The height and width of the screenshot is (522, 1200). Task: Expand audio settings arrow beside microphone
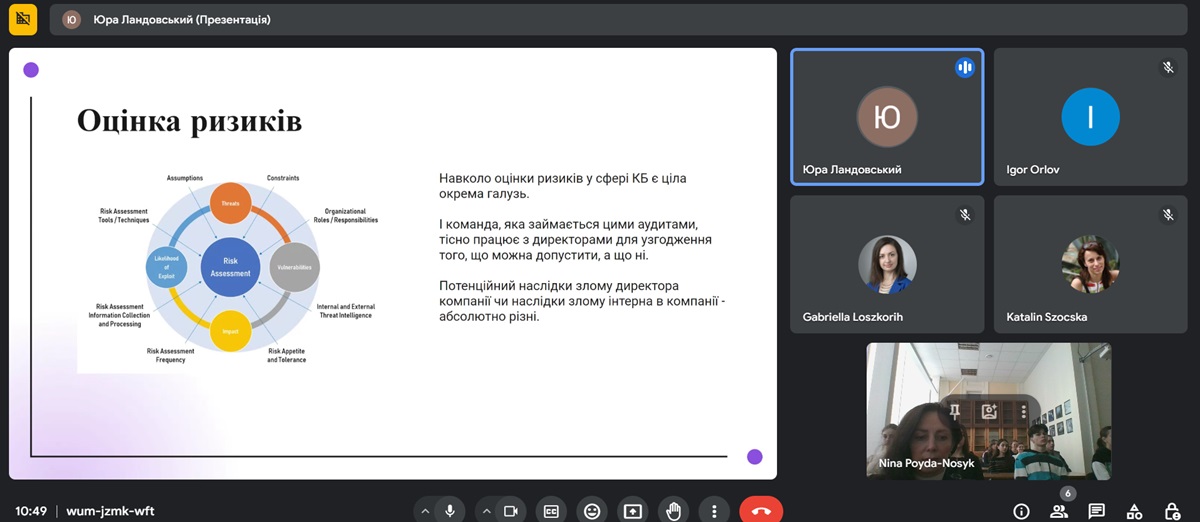[425, 511]
